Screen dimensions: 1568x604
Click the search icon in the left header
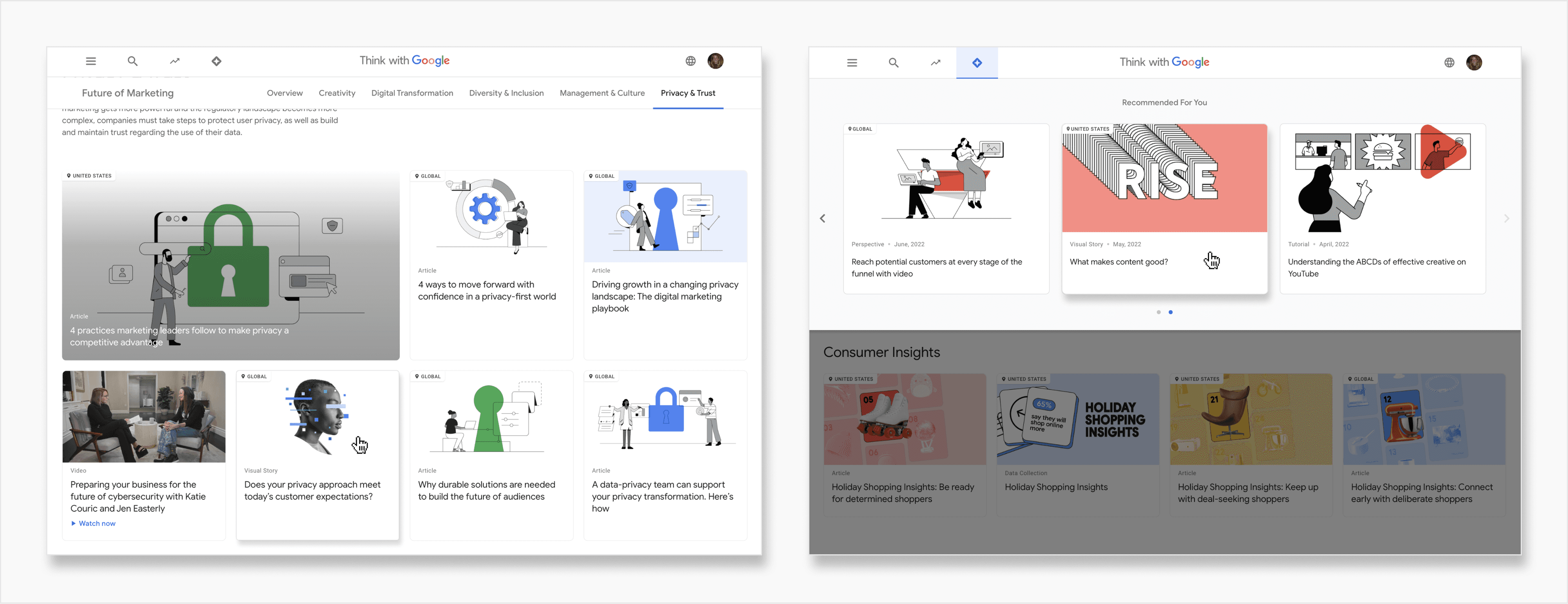[x=132, y=61]
